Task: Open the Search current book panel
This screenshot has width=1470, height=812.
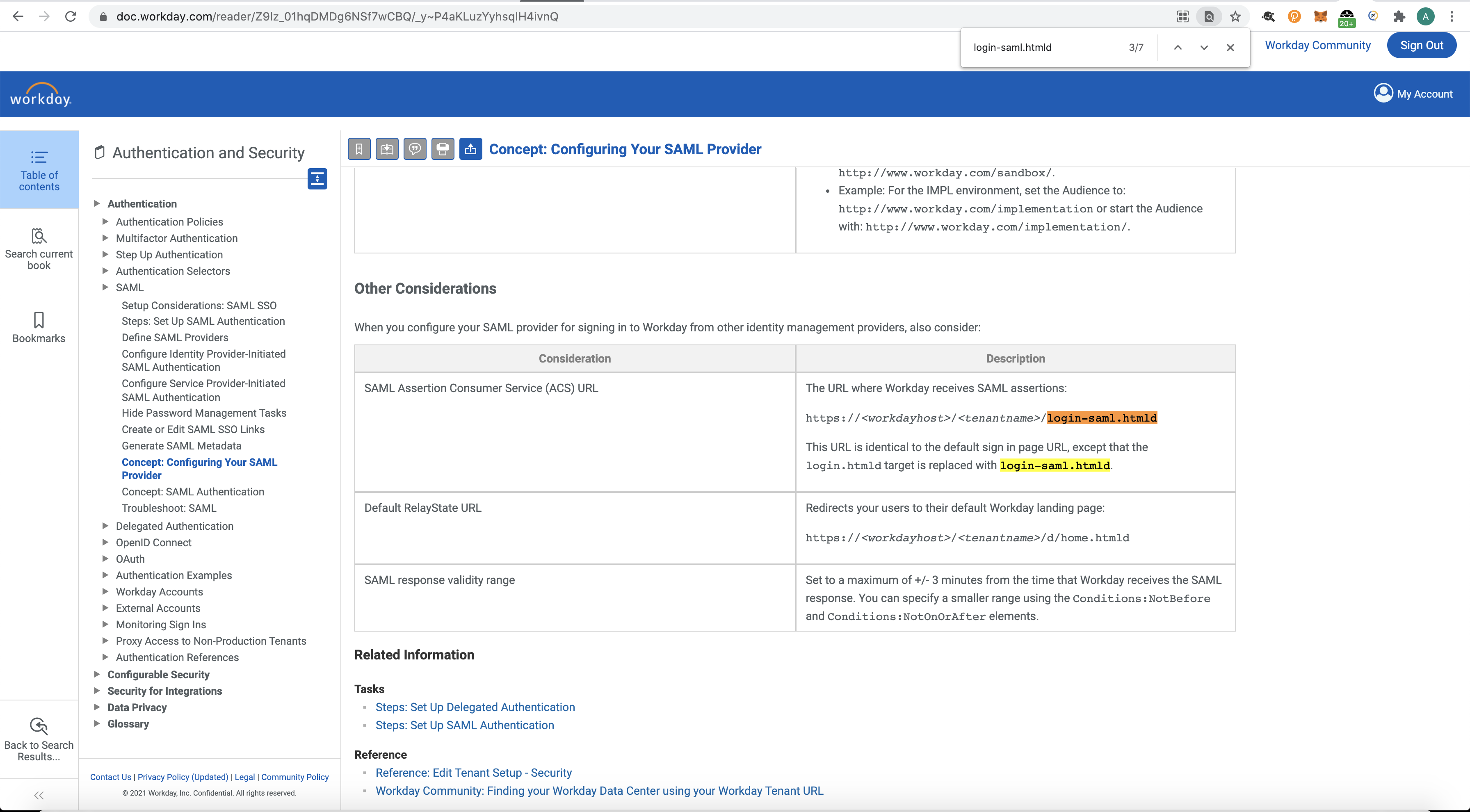Action: coord(39,249)
